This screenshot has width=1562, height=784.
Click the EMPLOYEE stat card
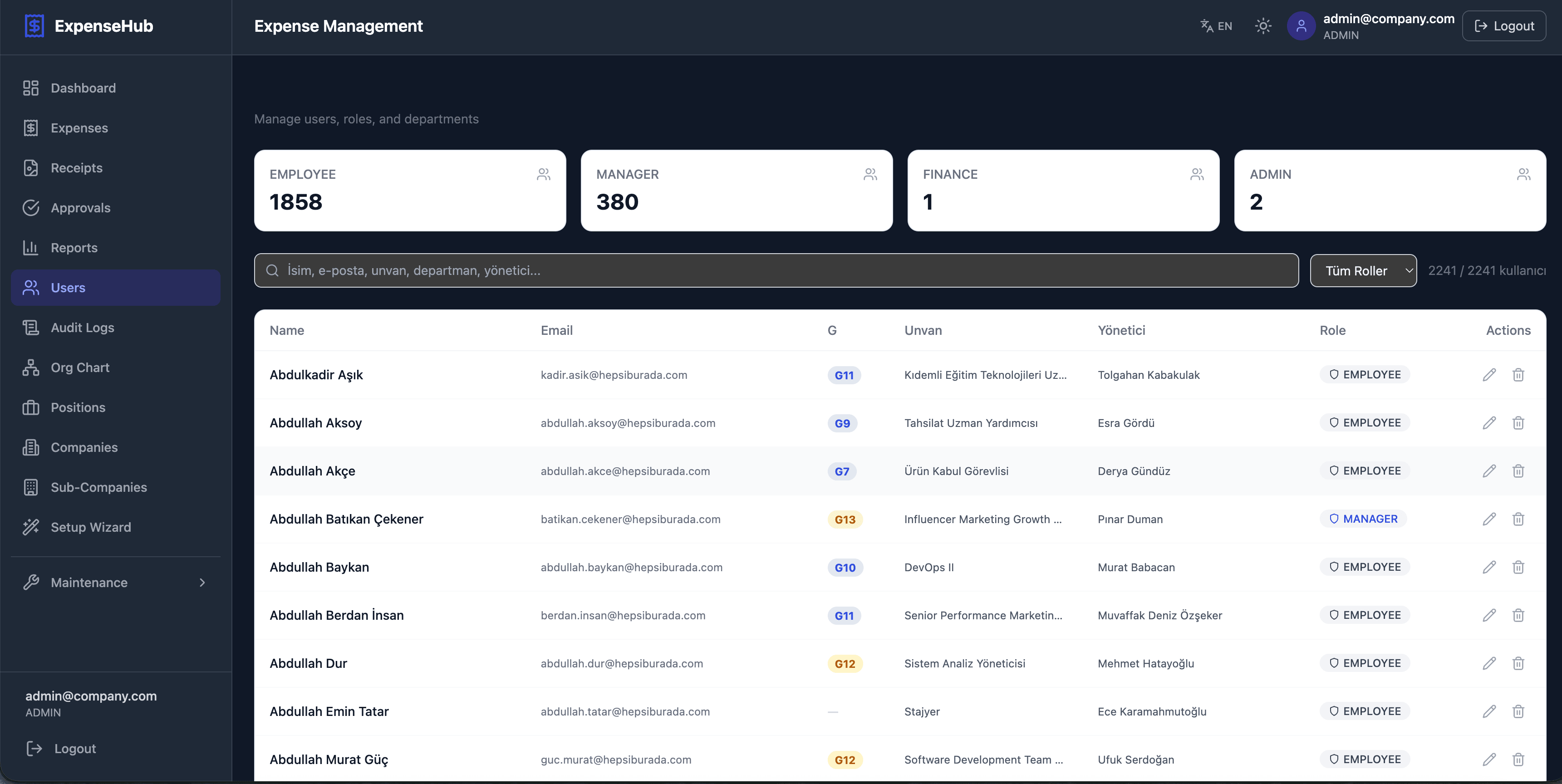point(410,191)
